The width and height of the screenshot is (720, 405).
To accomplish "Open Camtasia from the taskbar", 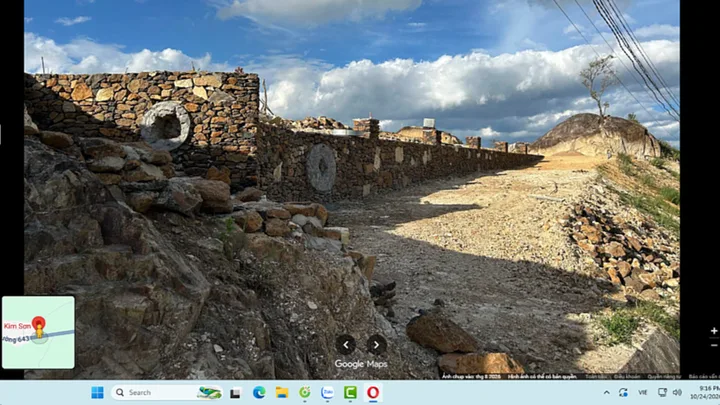I will click(x=350, y=393).
